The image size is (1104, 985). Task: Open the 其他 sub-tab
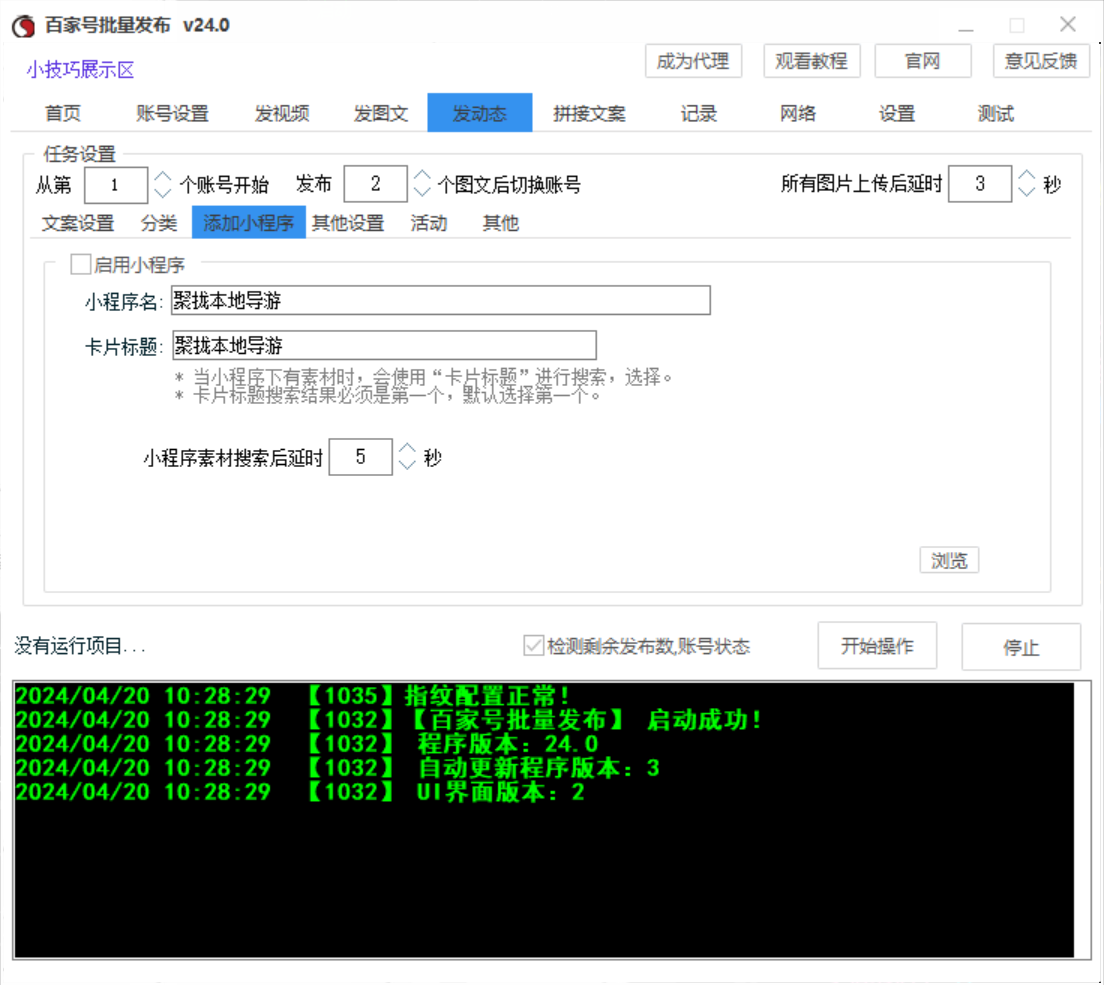click(501, 223)
